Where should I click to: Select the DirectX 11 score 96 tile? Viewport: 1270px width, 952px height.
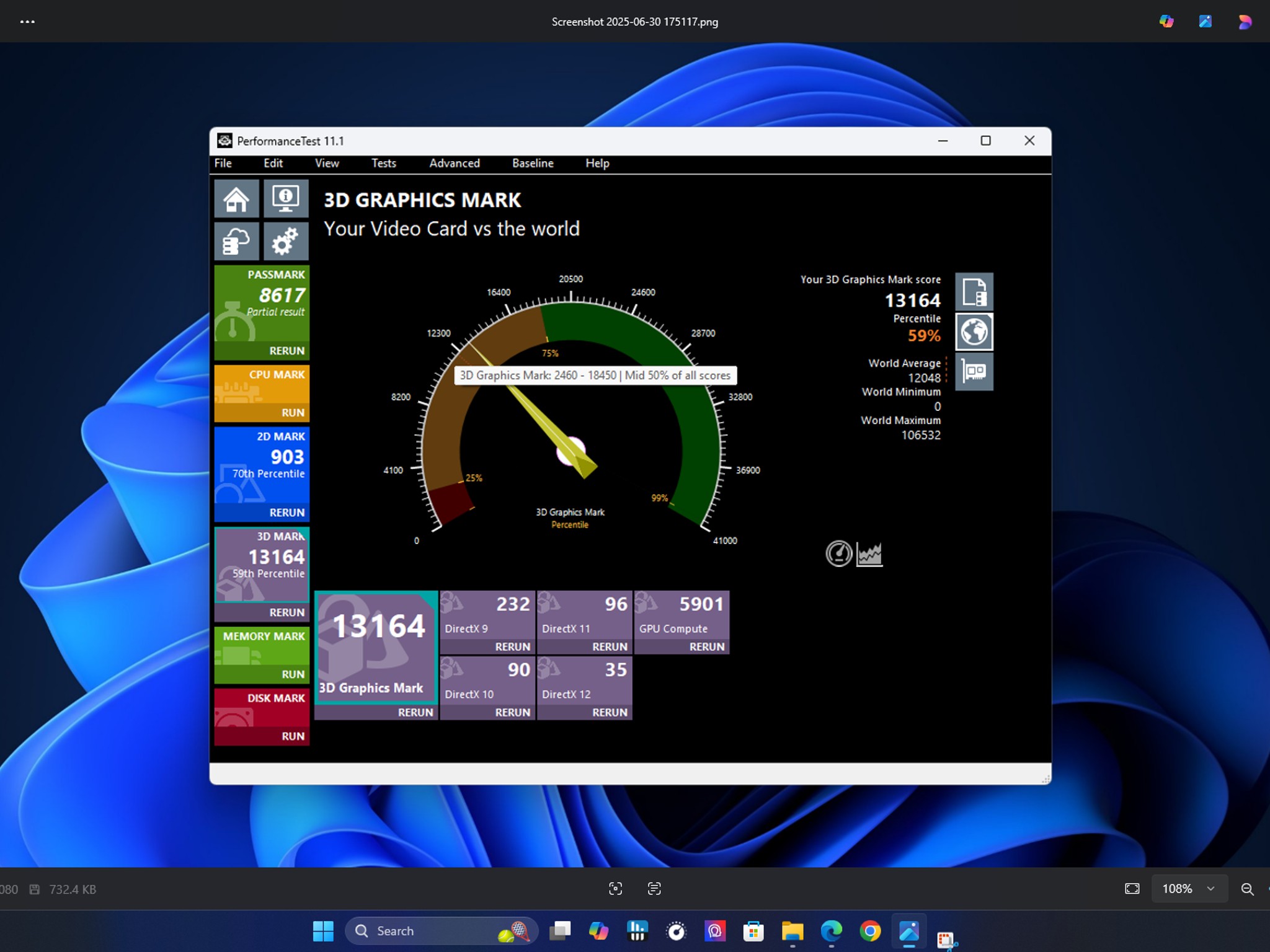(585, 615)
